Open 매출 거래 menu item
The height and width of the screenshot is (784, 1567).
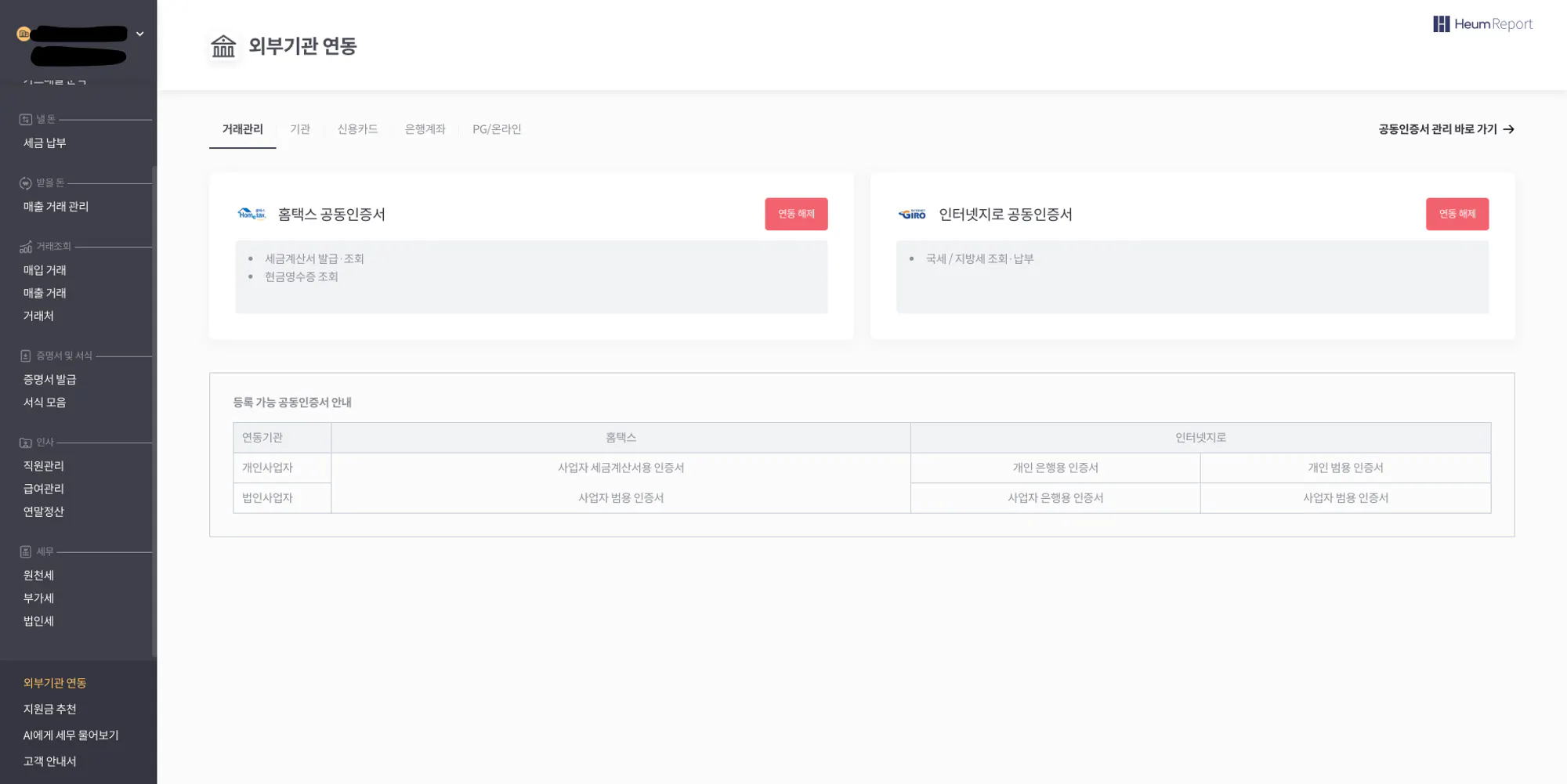(45, 293)
